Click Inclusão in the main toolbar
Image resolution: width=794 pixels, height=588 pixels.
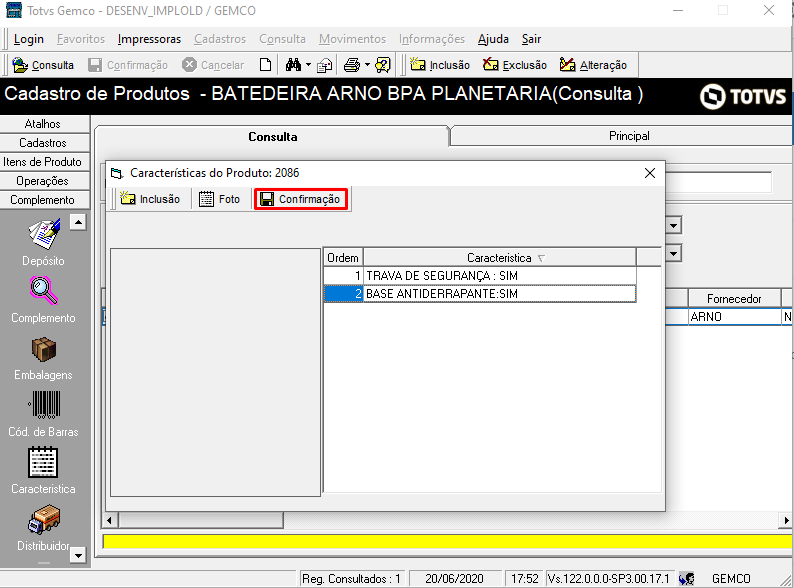click(x=440, y=65)
